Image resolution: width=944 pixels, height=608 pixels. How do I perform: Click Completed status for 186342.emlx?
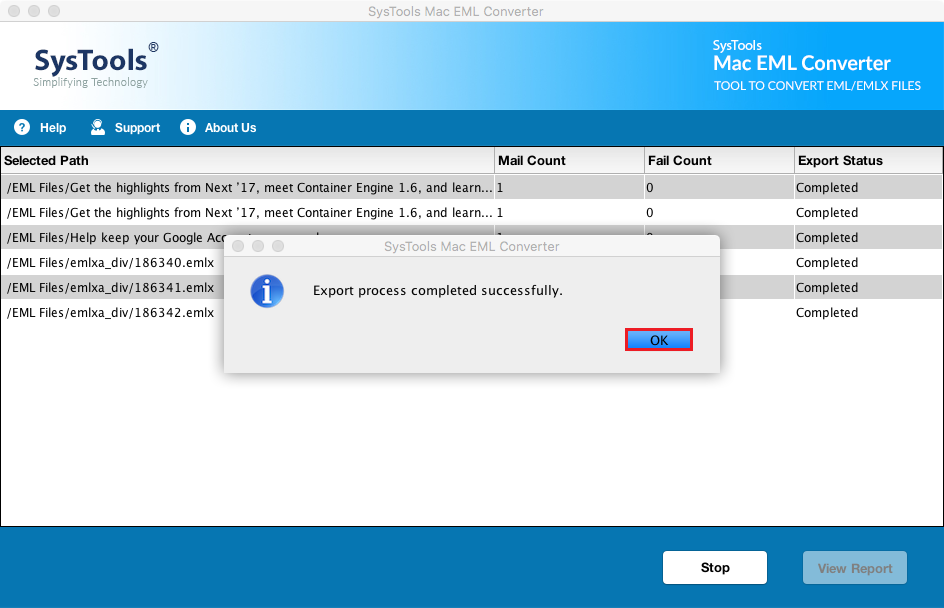[x=827, y=312]
